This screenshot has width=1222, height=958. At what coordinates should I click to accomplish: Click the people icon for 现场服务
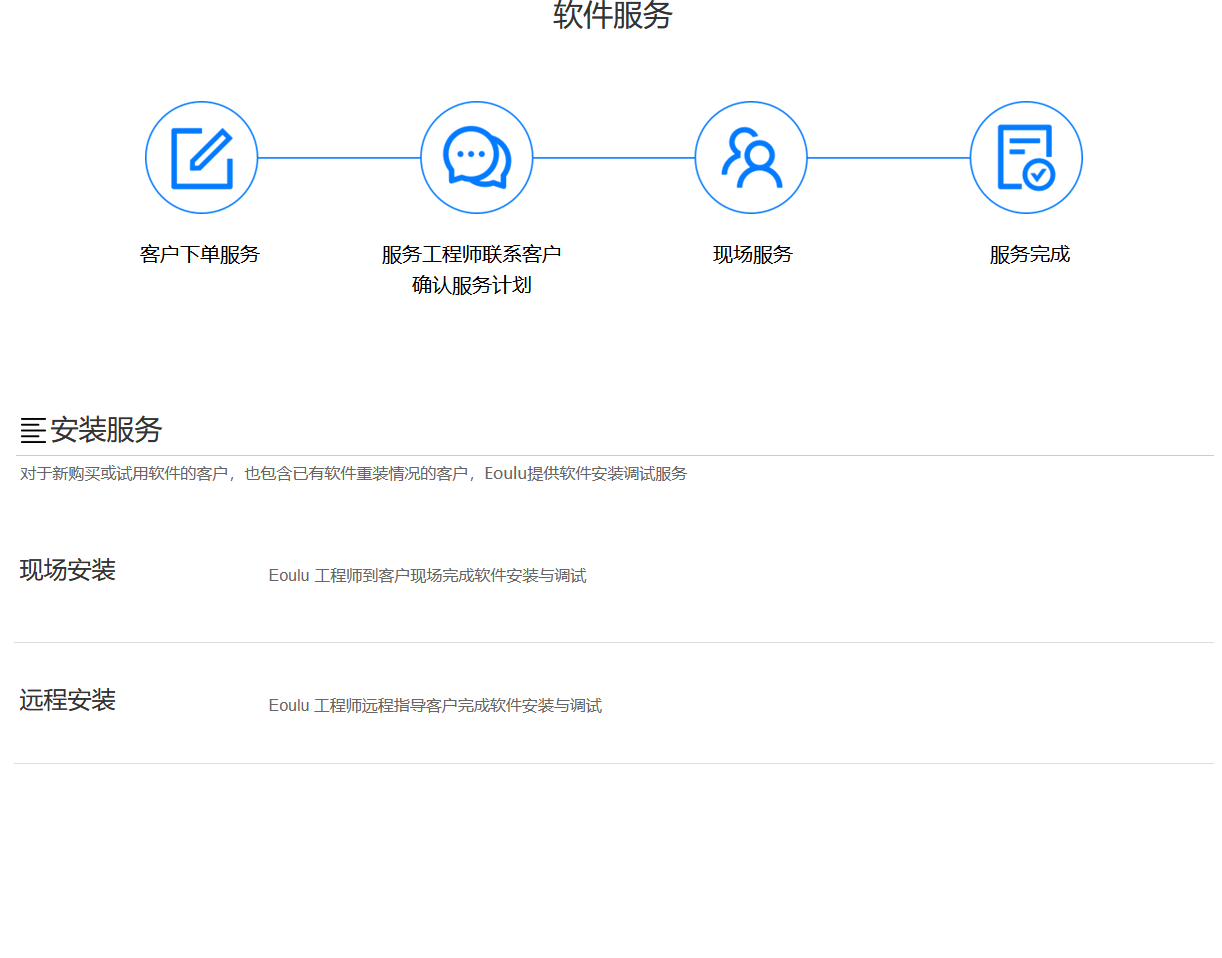pyautogui.click(x=751, y=157)
